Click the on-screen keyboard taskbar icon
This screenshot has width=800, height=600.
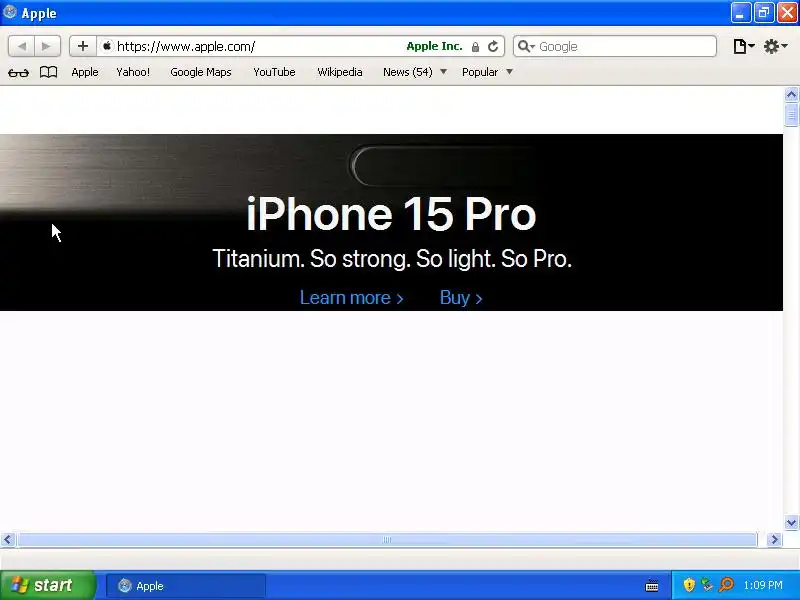tap(652, 586)
